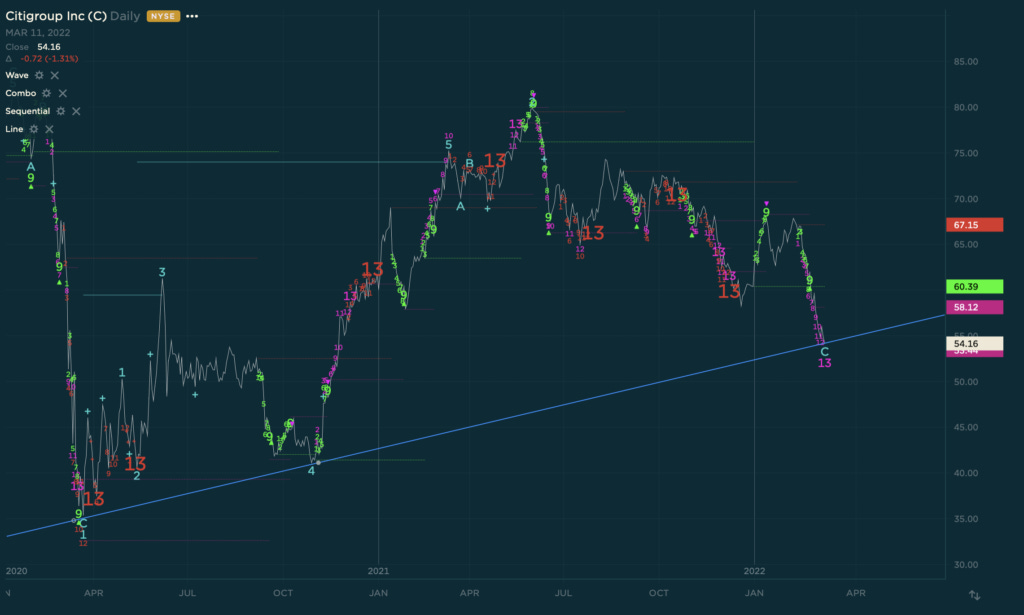This screenshot has height=615, width=1024.
Task: Click the Line study label
Action: point(14,129)
